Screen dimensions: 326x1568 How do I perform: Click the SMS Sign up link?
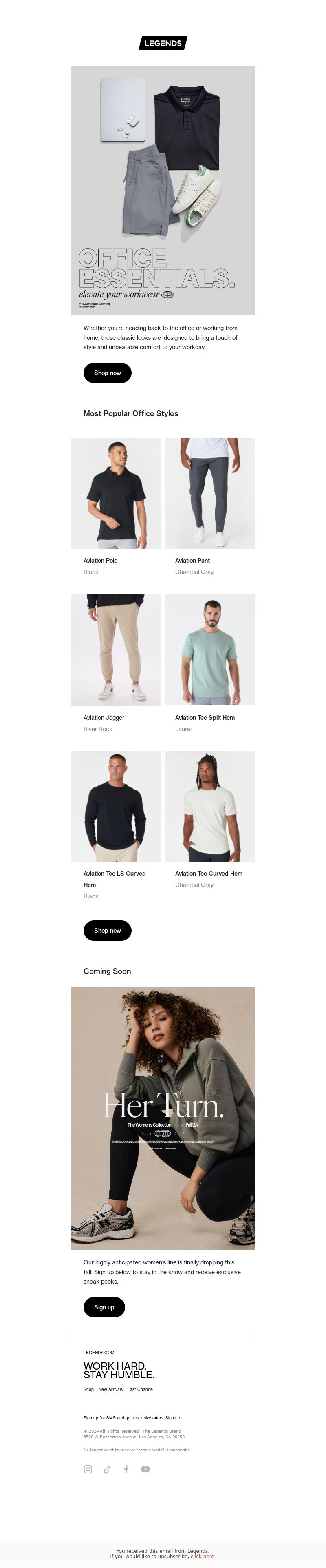click(x=173, y=1418)
